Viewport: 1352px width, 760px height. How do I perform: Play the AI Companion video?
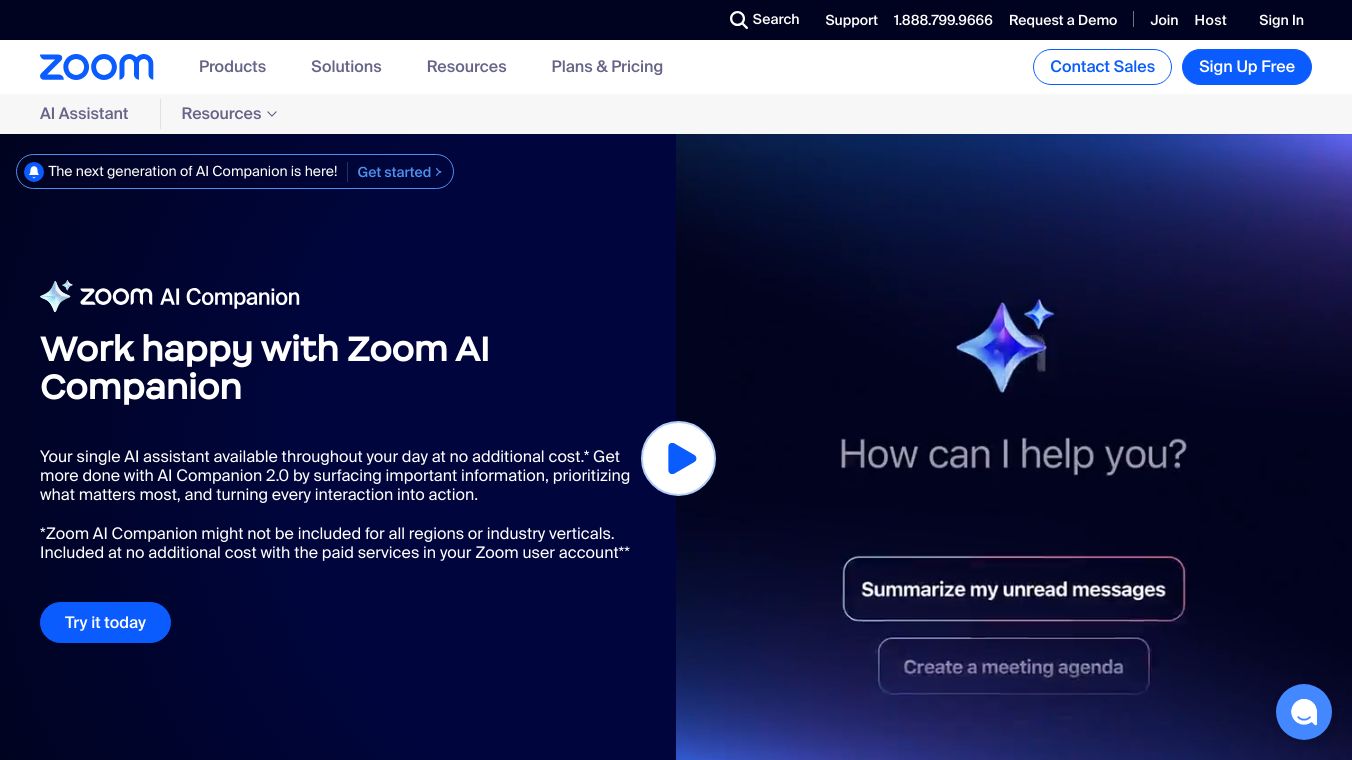pos(678,459)
